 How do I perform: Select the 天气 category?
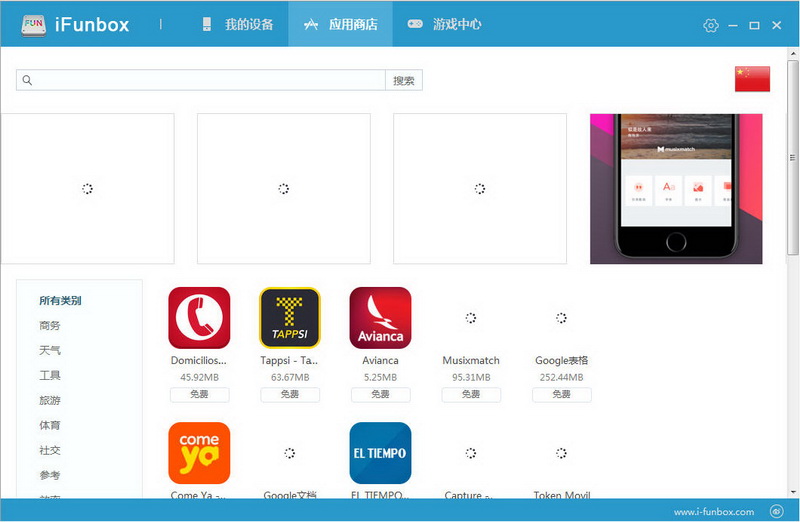pyautogui.click(x=49, y=351)
